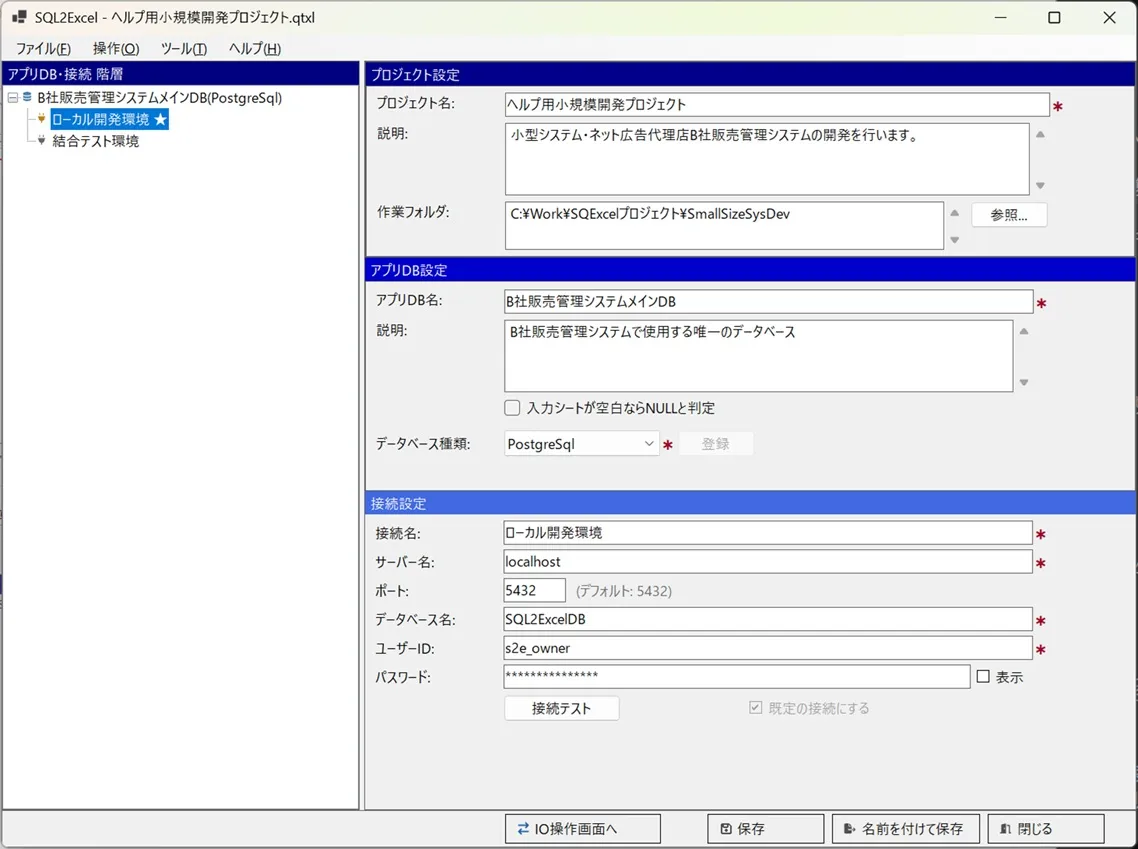Click the 閉じる button
Image resolution: width=1138 pixels, height=849 pixels.
tap(1046, 828)
